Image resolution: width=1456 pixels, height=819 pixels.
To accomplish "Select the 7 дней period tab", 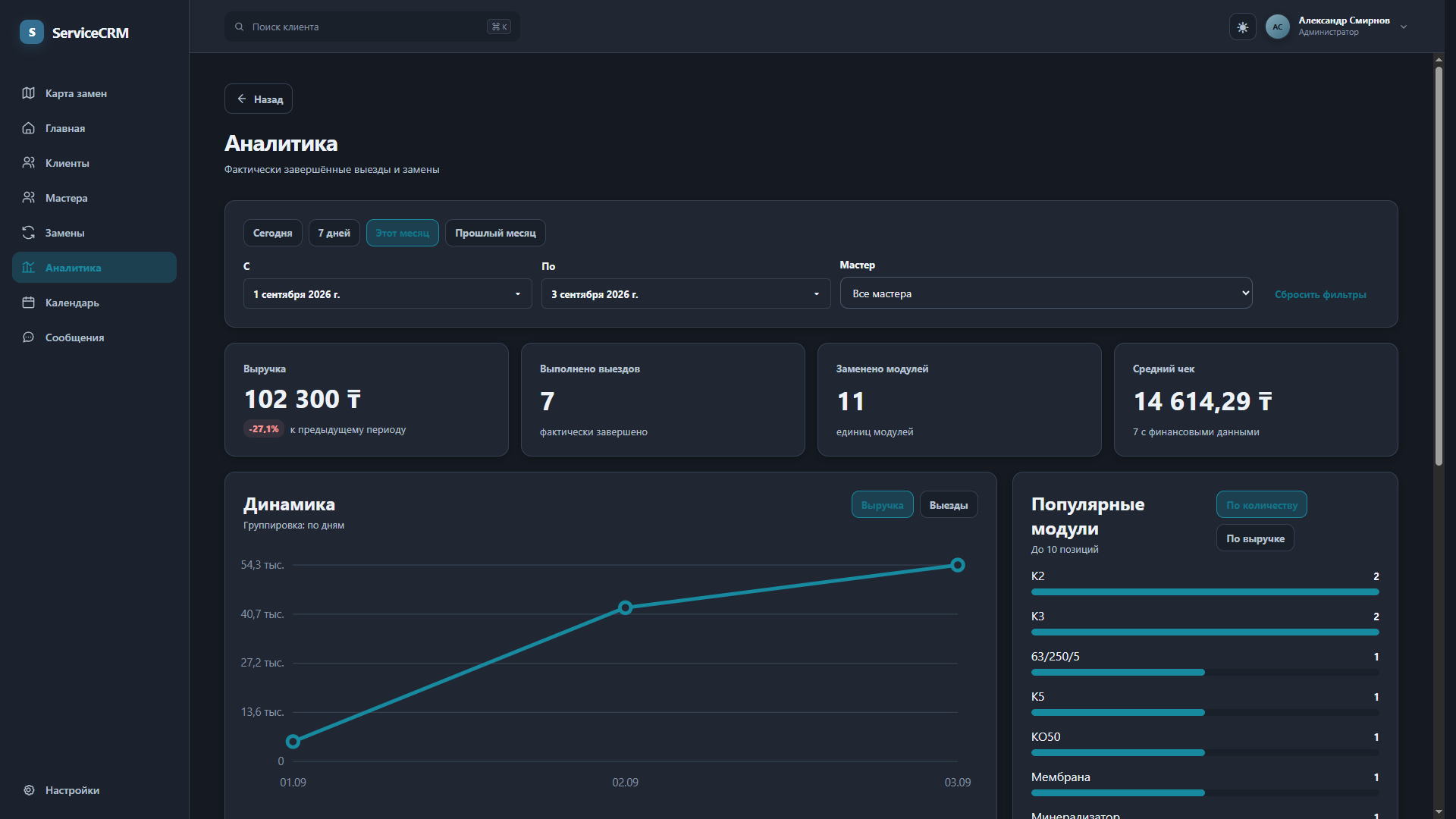I will (x=334, y=233).
